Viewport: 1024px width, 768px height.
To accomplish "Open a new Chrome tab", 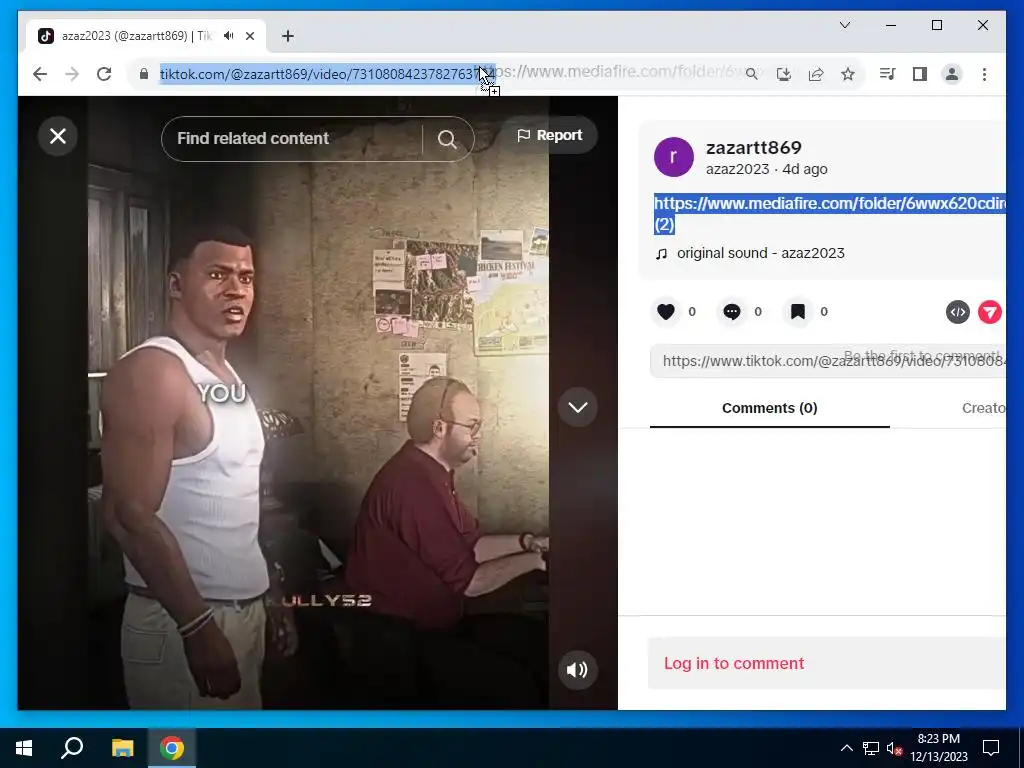I will (x=288, y=36).
